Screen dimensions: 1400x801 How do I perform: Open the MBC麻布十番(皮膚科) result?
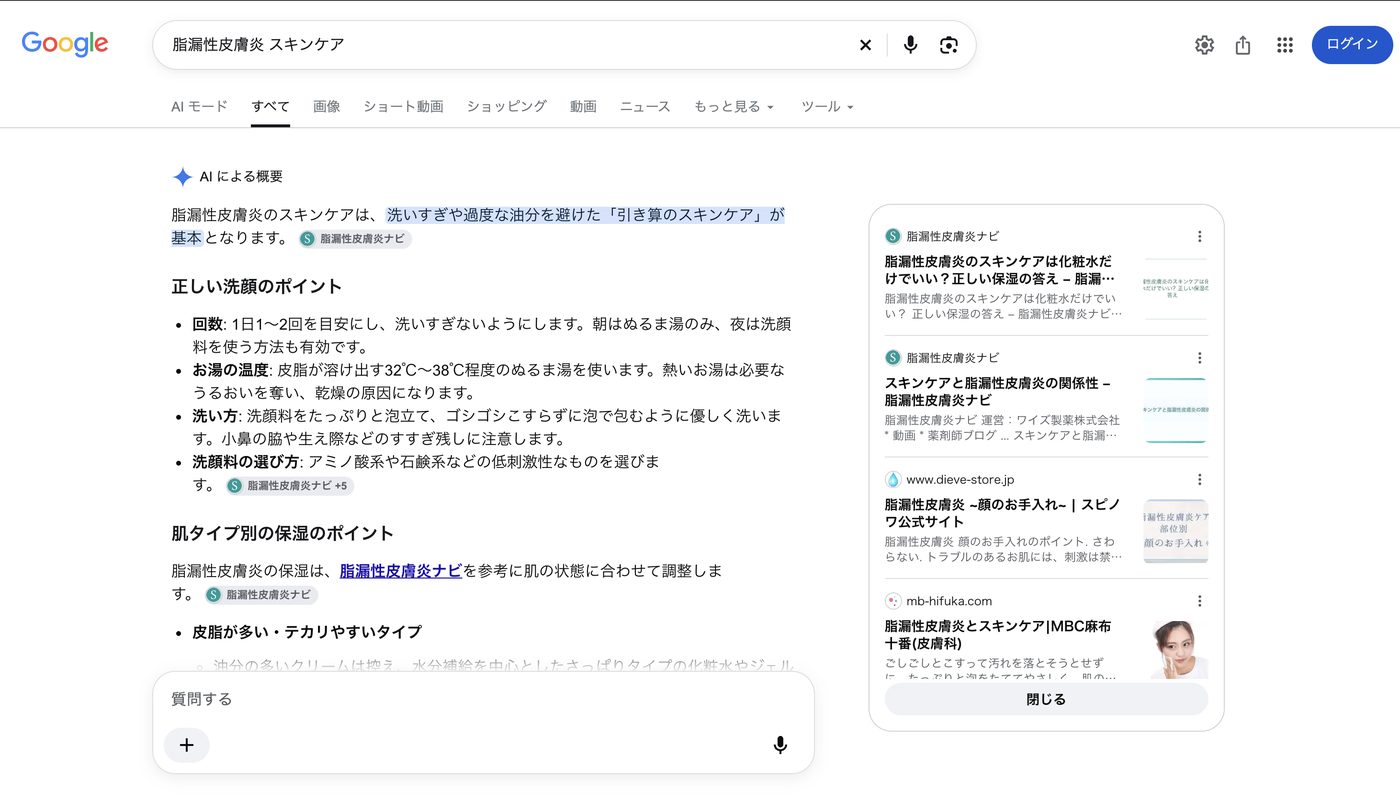point(998,634)
